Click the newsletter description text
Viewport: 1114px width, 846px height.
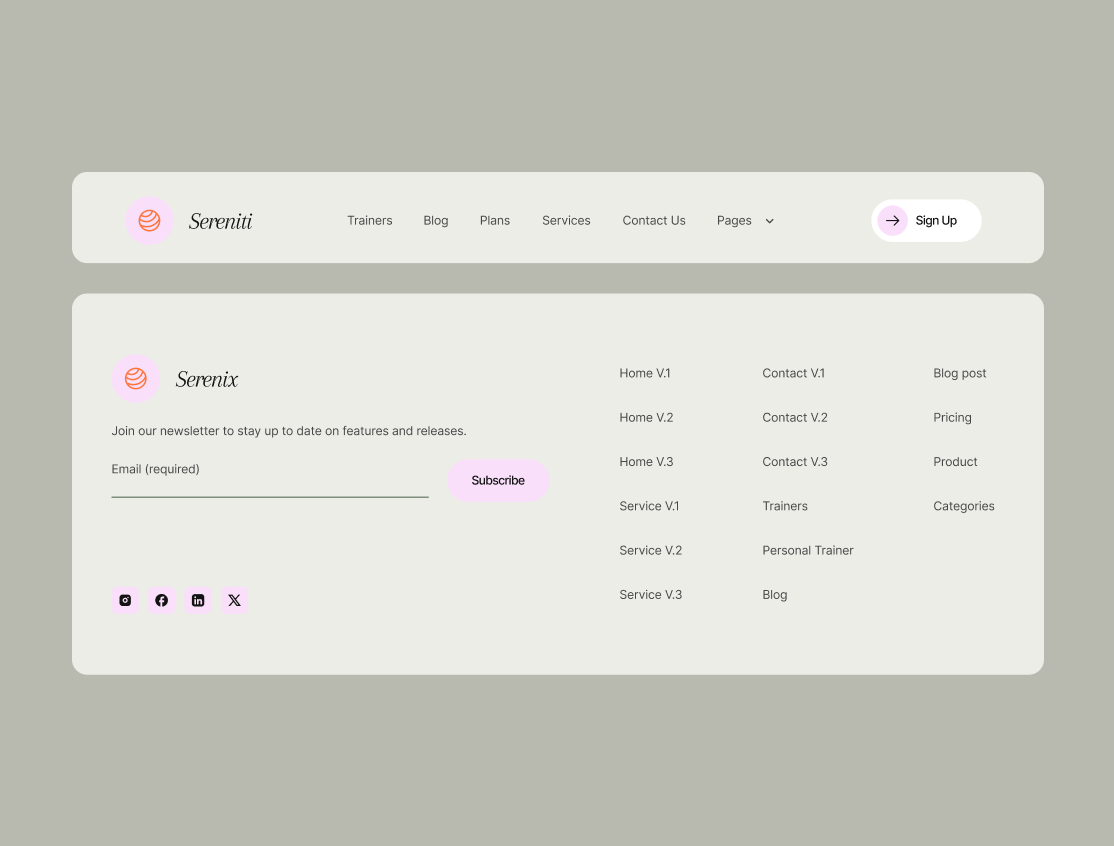(288, 431)
